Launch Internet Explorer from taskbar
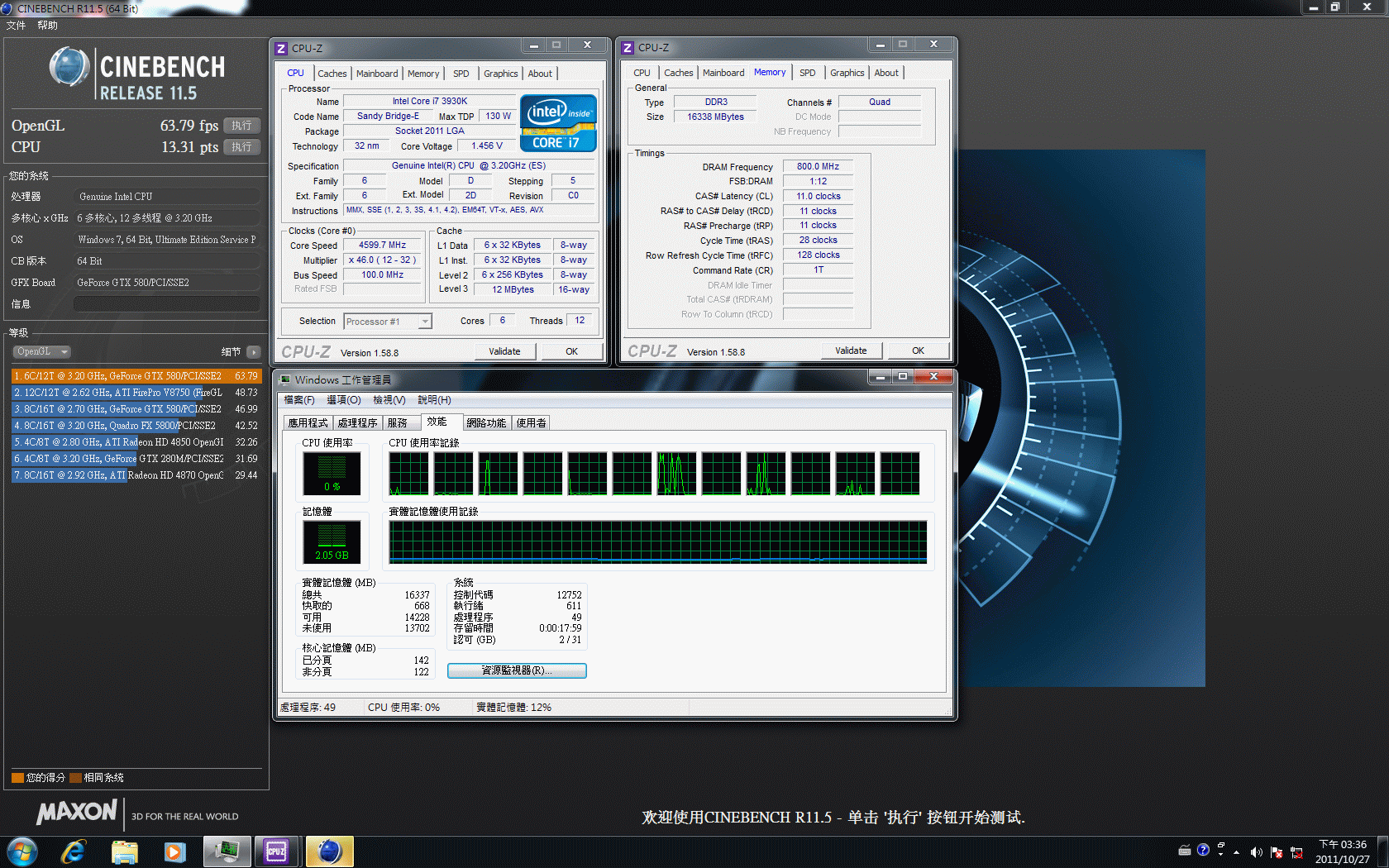Viewport: 1389px width, 868px height. [74, 851]
